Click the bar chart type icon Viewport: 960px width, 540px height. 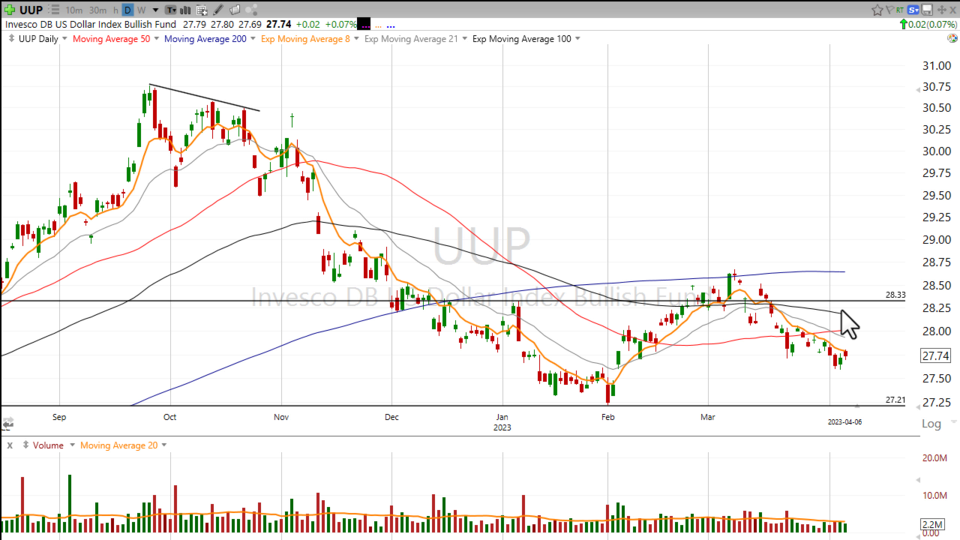185,10
